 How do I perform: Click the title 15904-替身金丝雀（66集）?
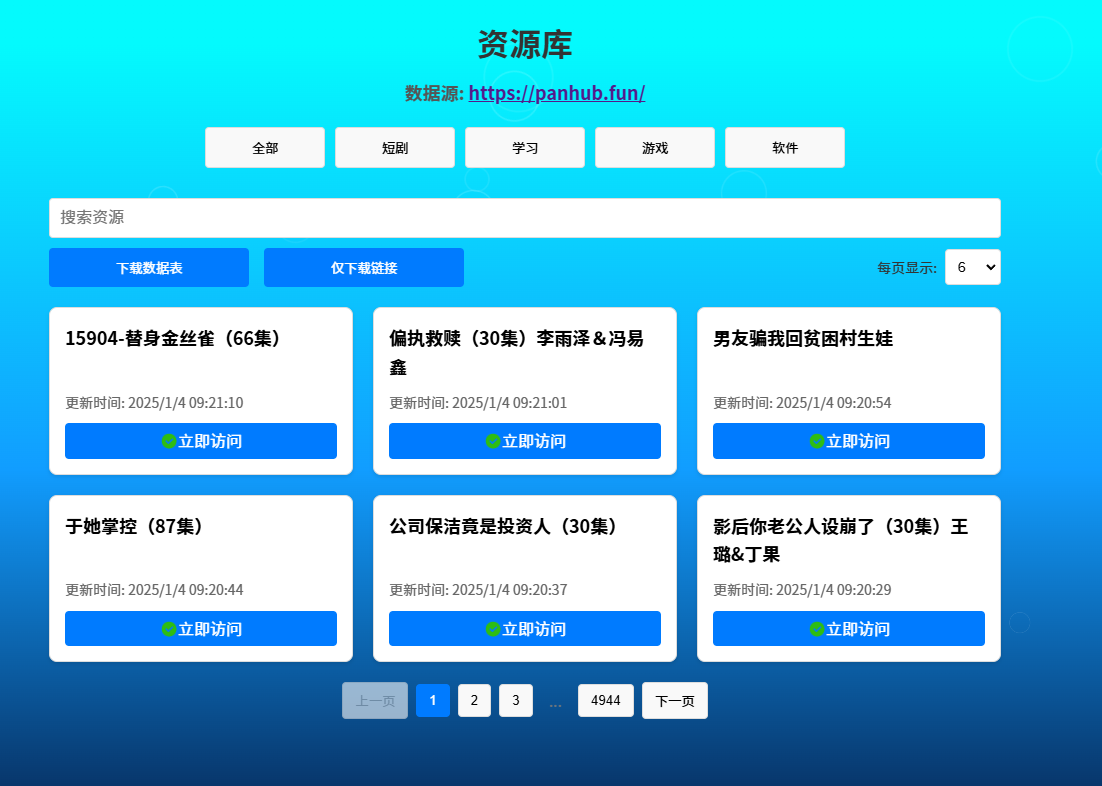[175, 338]
